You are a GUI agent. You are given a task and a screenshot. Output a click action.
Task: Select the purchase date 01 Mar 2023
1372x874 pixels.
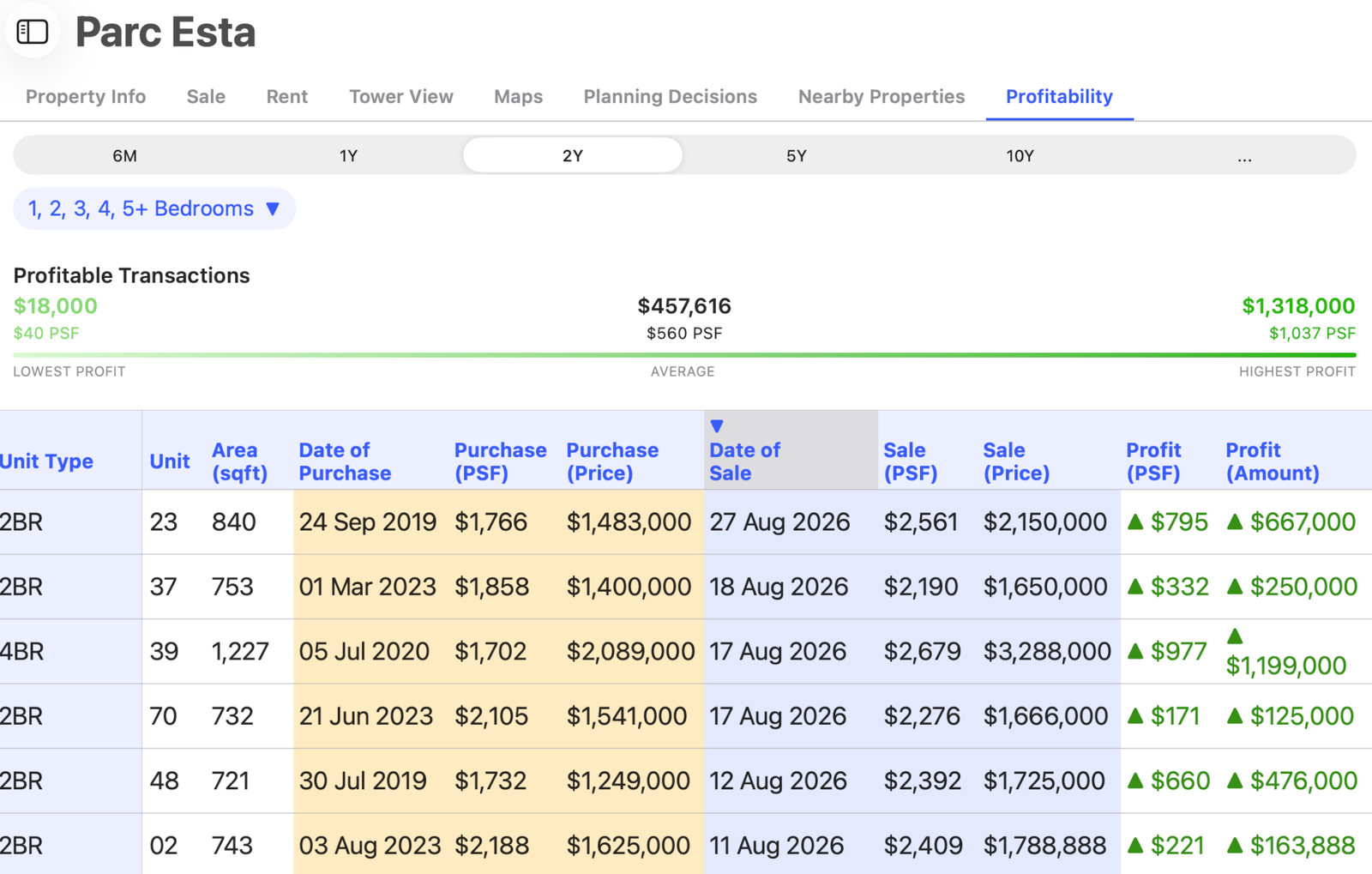(367, 587)
